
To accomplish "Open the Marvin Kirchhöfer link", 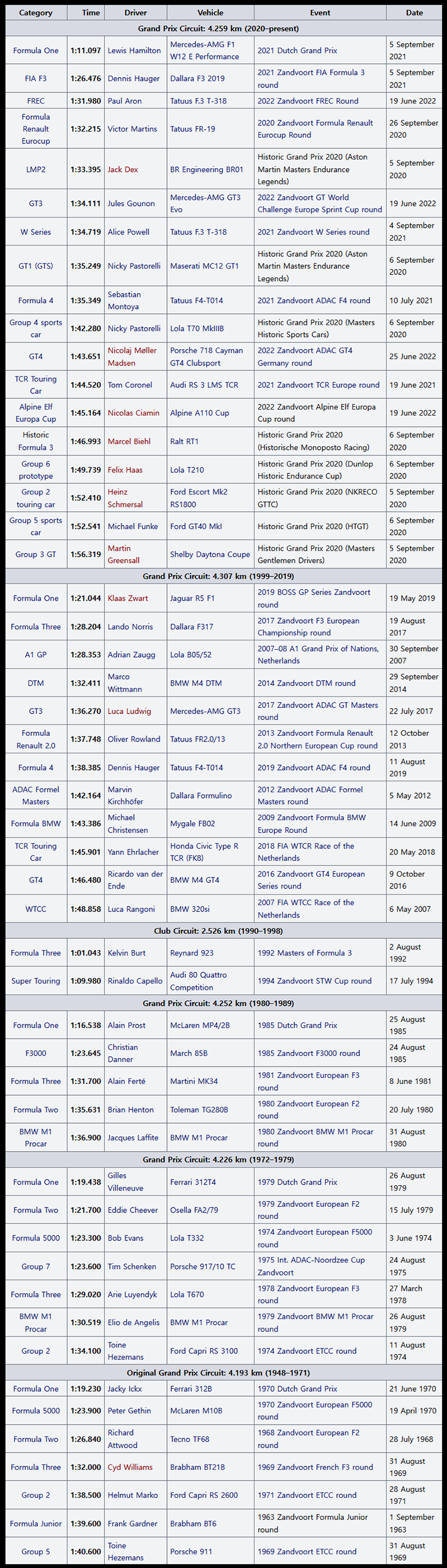I will pyautogui.click(x=125, y=795).
